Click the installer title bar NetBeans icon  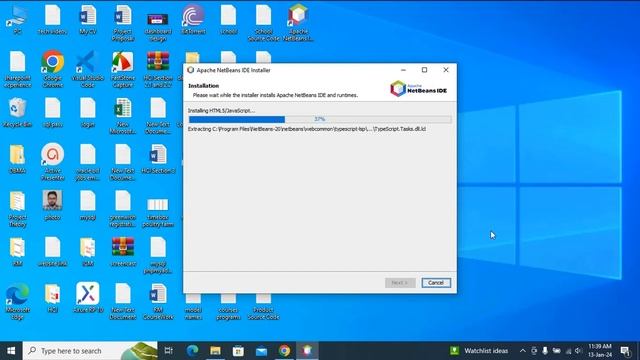tap(190, 70)
